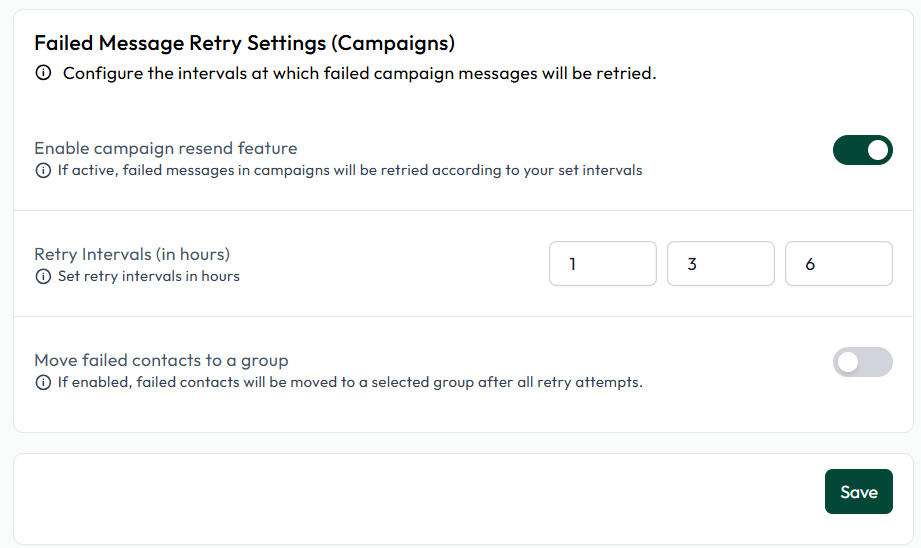
Task: Enable the 'Move failed contacts to a group' toggle
Action: (x=862, y=362)
